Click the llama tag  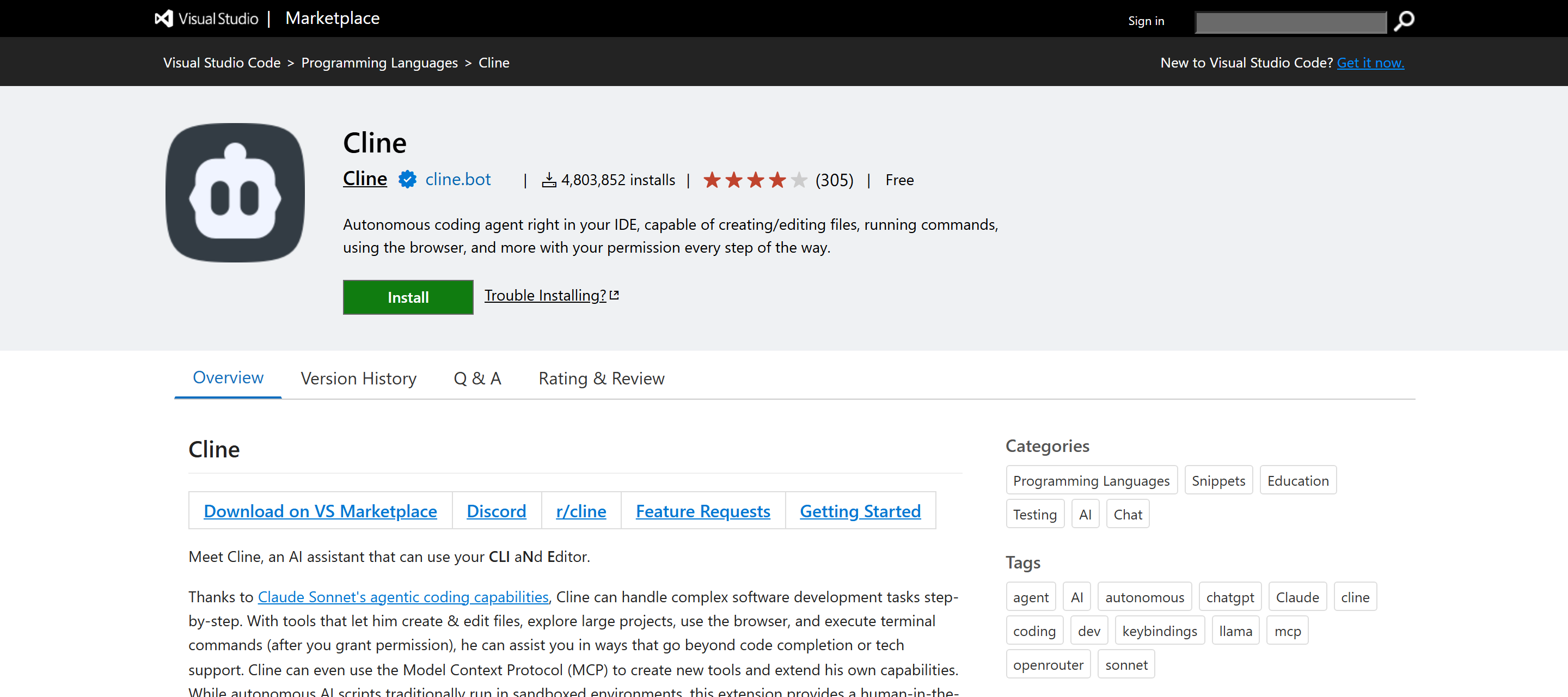click(1235, 631)
